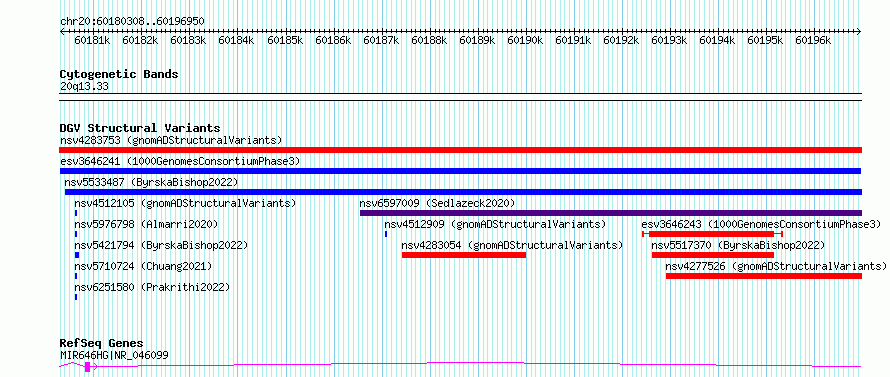Open the nsv5533487 (ByrskaBishop2022) label
Image resolution: width=890 pixels, height=377 pixels.
click(151, 182)
